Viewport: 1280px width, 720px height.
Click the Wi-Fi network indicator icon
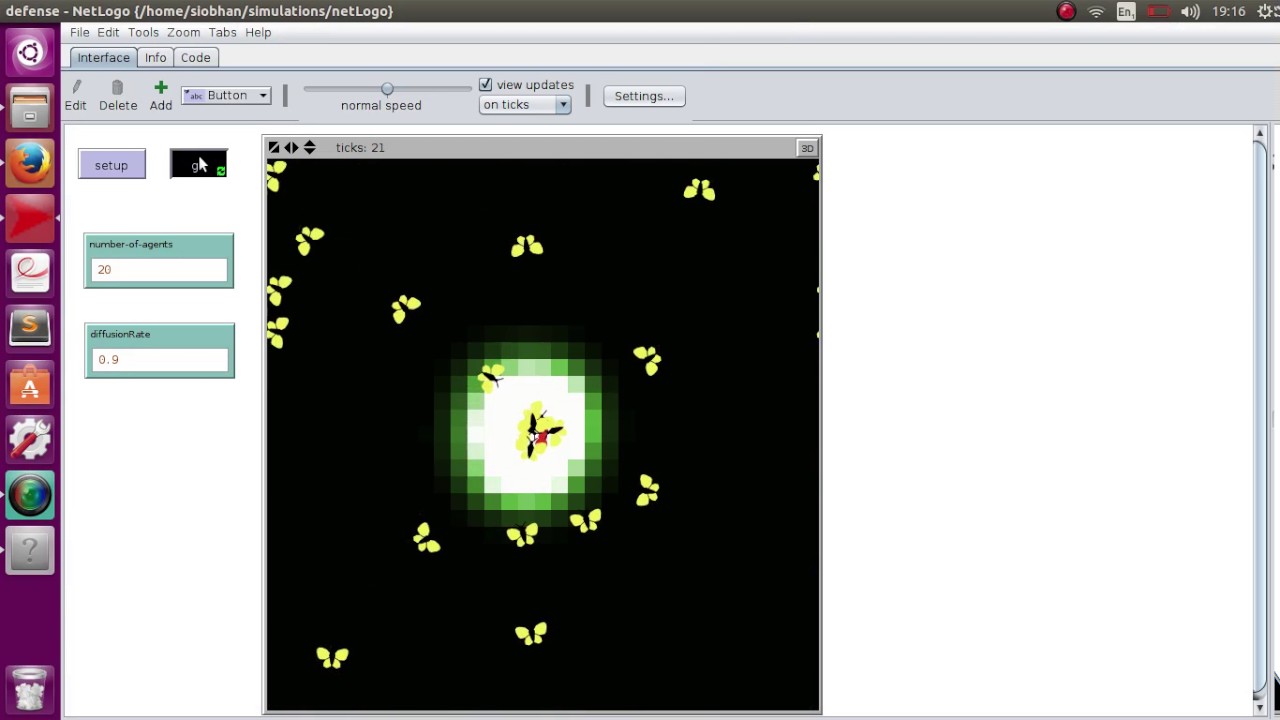(x=1096, y=11)
